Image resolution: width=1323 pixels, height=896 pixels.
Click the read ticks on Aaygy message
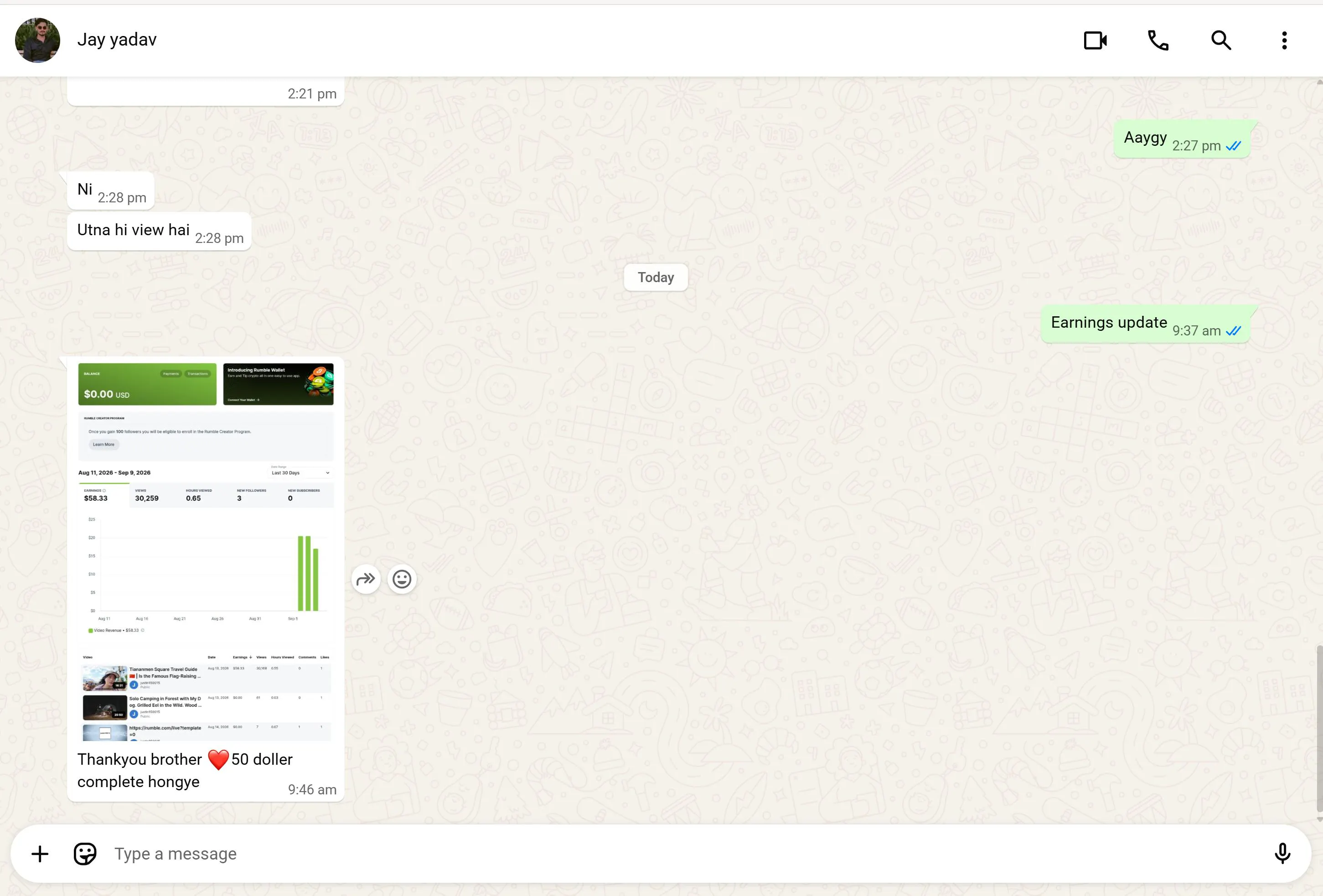[x=1234, y=146]
